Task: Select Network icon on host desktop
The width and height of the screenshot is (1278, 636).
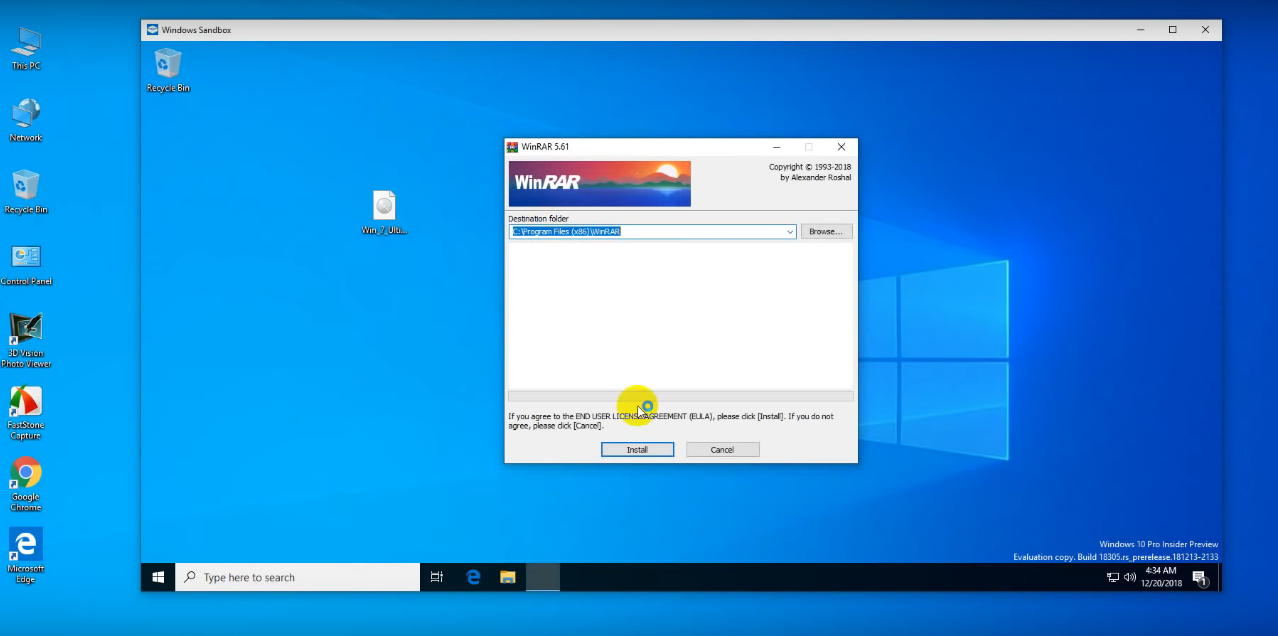Action: pyautogui.click(x=26, y=120)
